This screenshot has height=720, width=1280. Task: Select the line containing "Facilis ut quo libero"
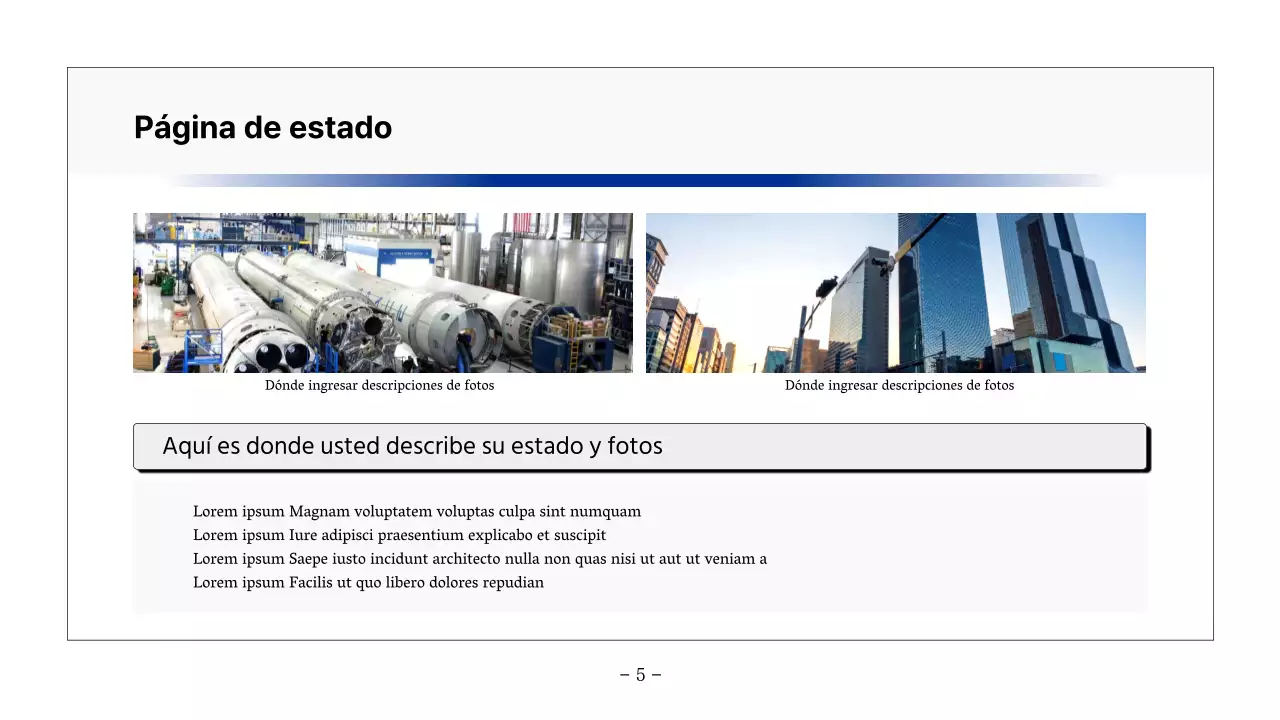(368, 582)
